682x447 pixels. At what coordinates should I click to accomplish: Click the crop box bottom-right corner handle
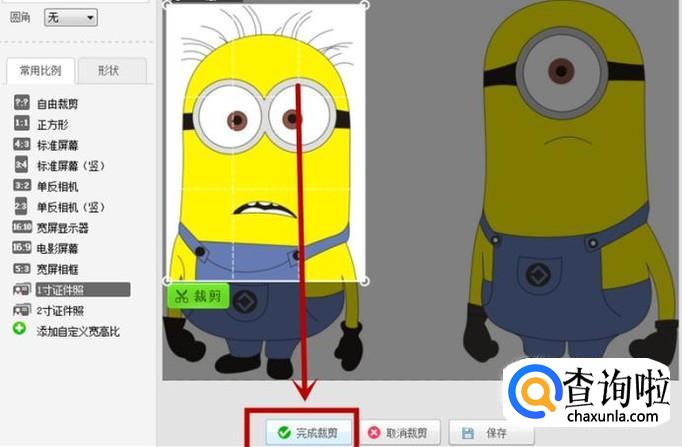click(x=364, y=281)
